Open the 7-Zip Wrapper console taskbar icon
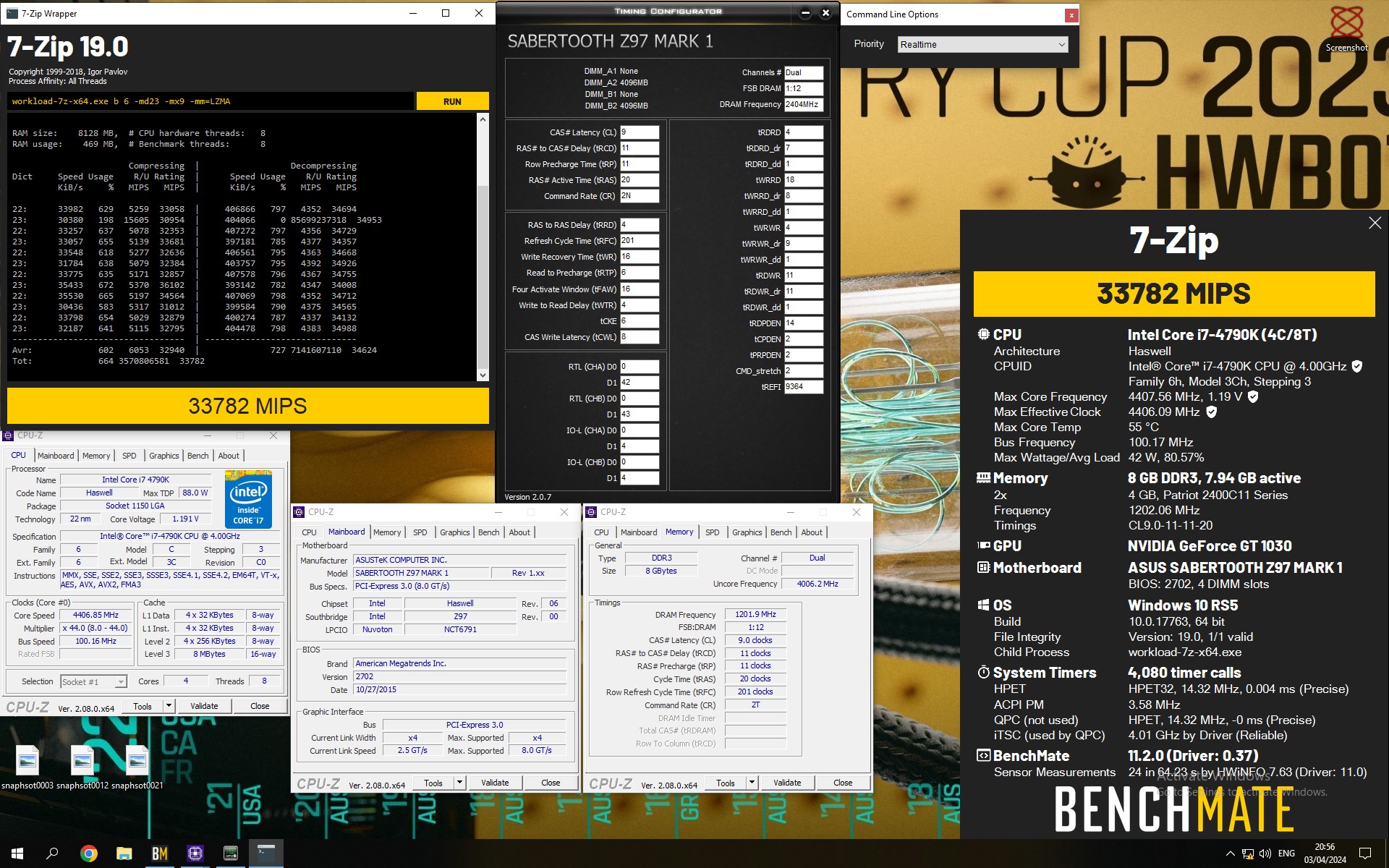 266,854
